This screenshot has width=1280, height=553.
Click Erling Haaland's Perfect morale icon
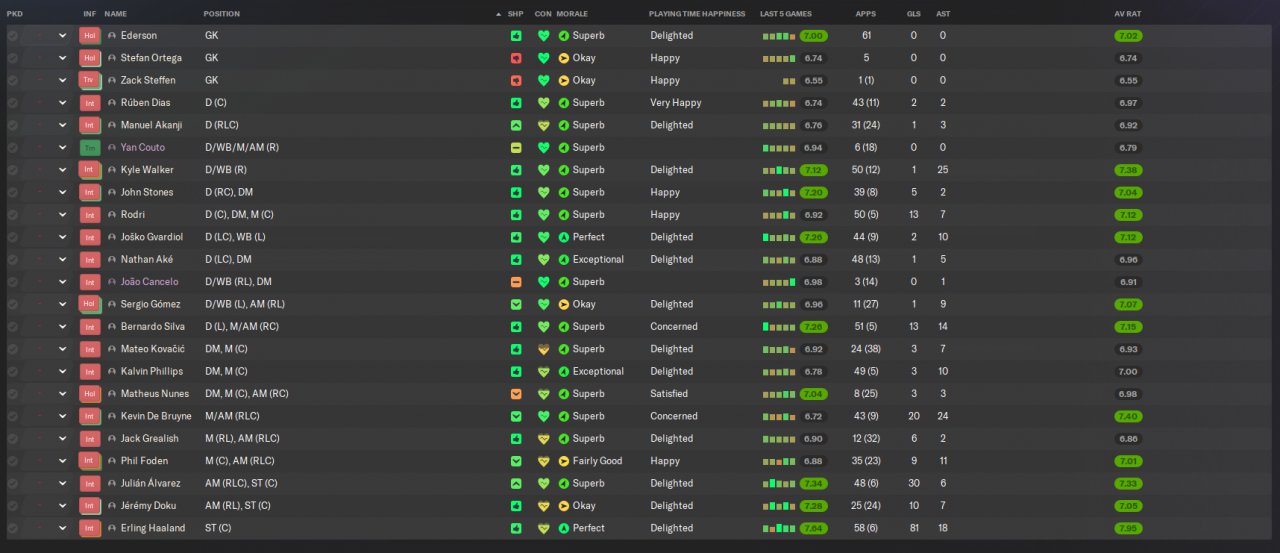click(564, 528)
